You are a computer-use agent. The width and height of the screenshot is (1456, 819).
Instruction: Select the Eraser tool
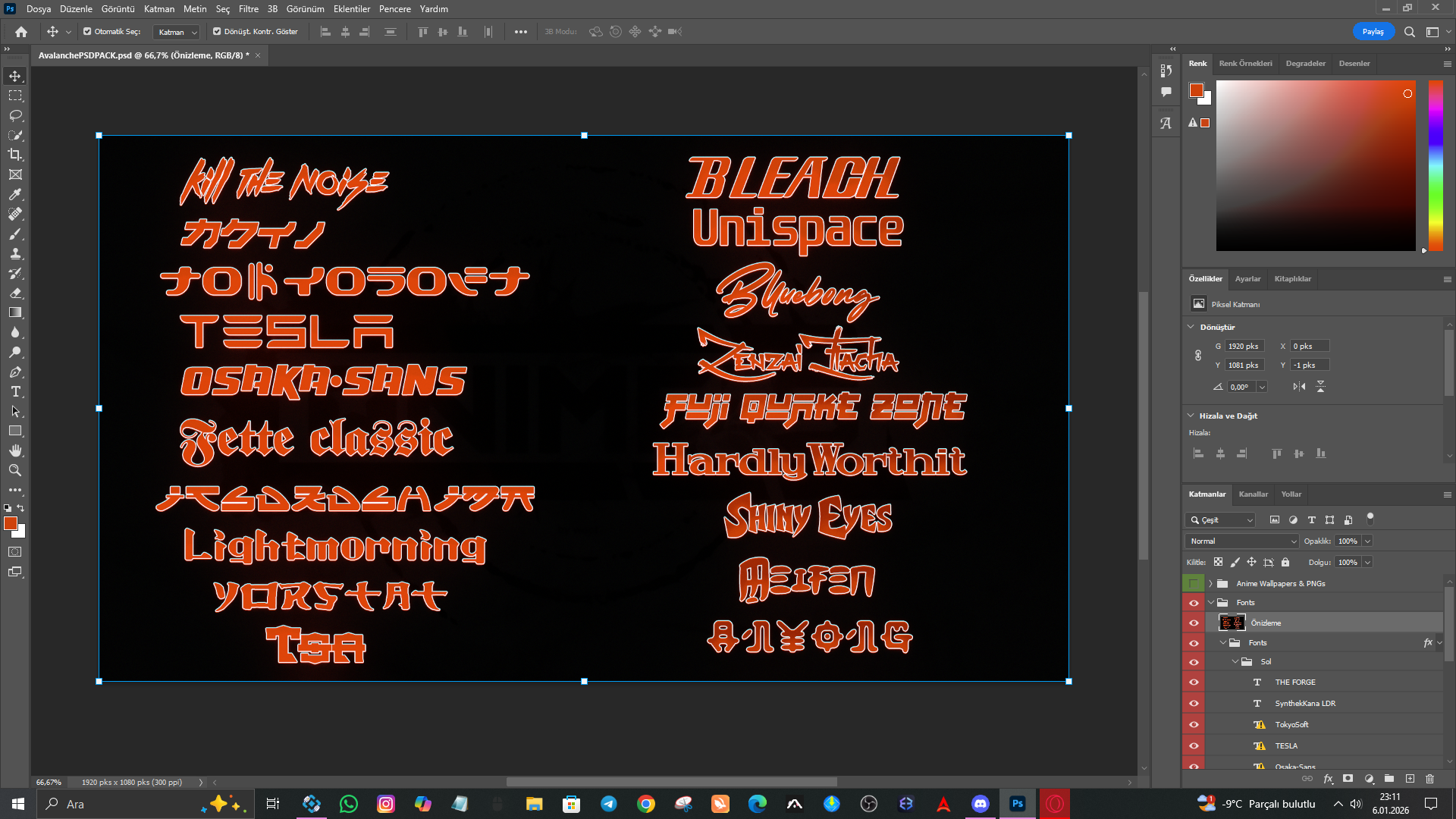pos(15,293)
